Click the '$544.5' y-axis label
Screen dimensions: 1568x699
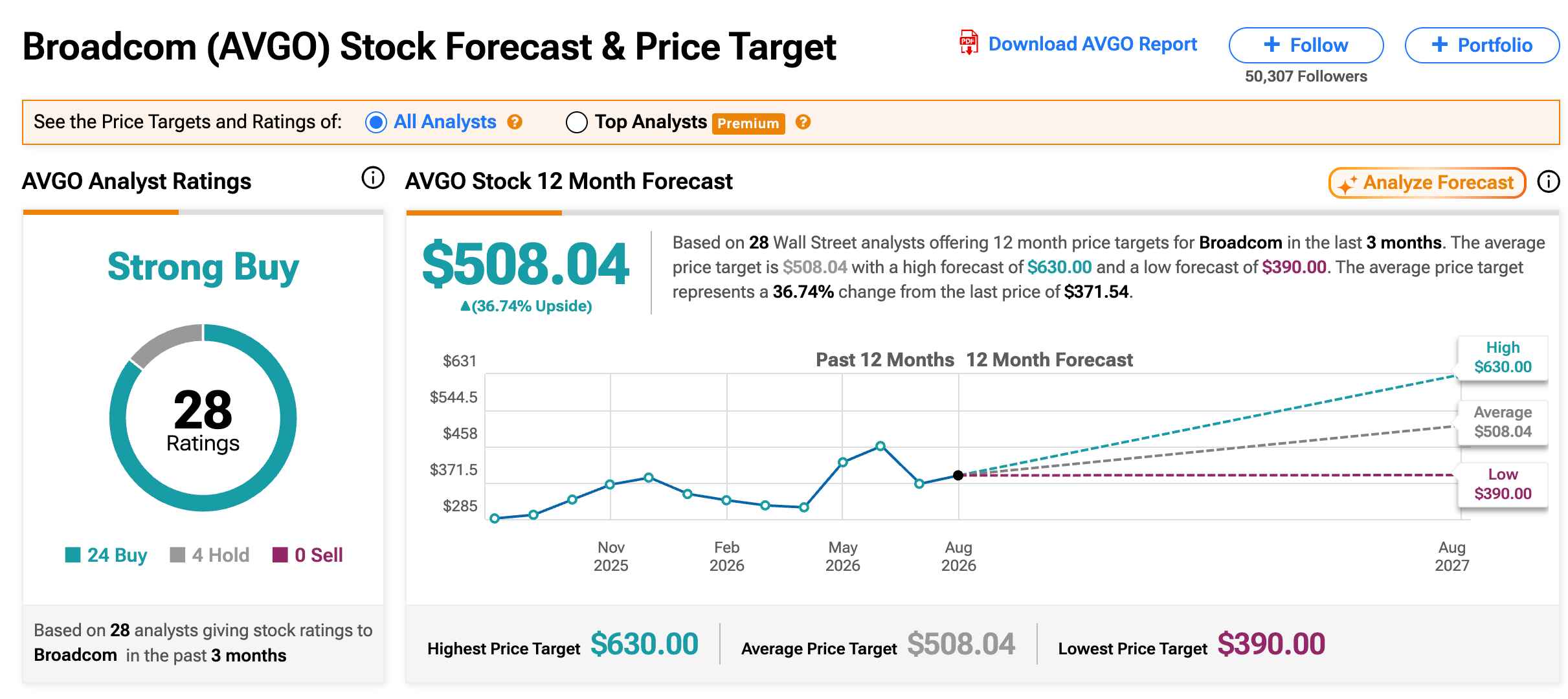click(454, 397)
